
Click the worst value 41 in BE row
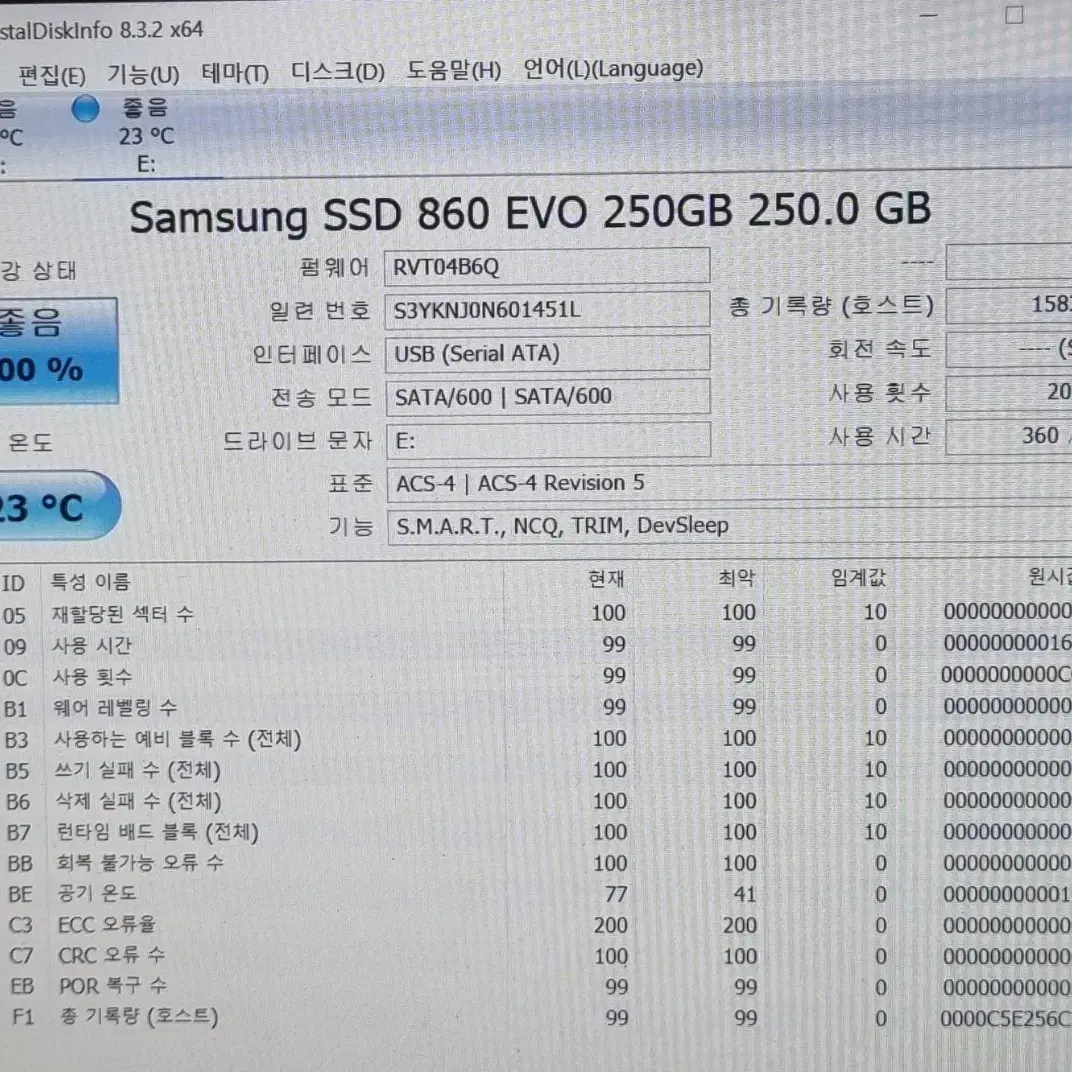point(745,894)
